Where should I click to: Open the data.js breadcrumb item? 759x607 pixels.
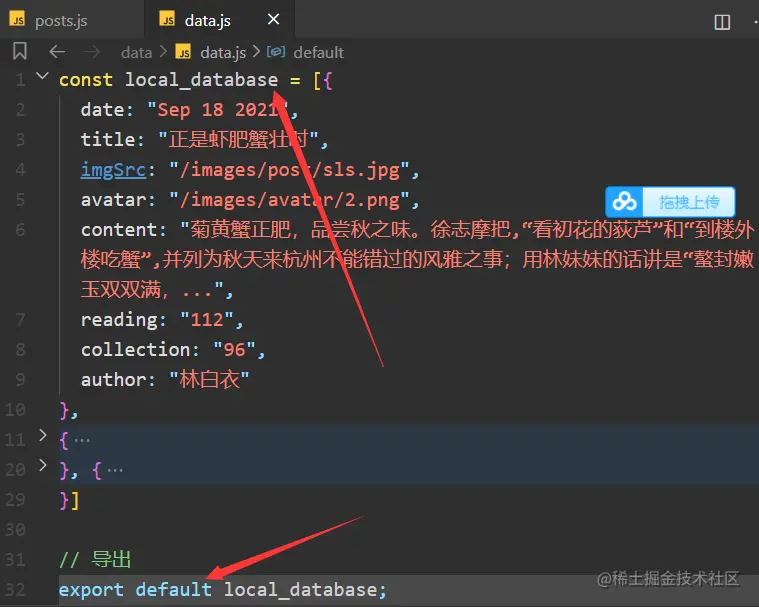tap(223, 52)
